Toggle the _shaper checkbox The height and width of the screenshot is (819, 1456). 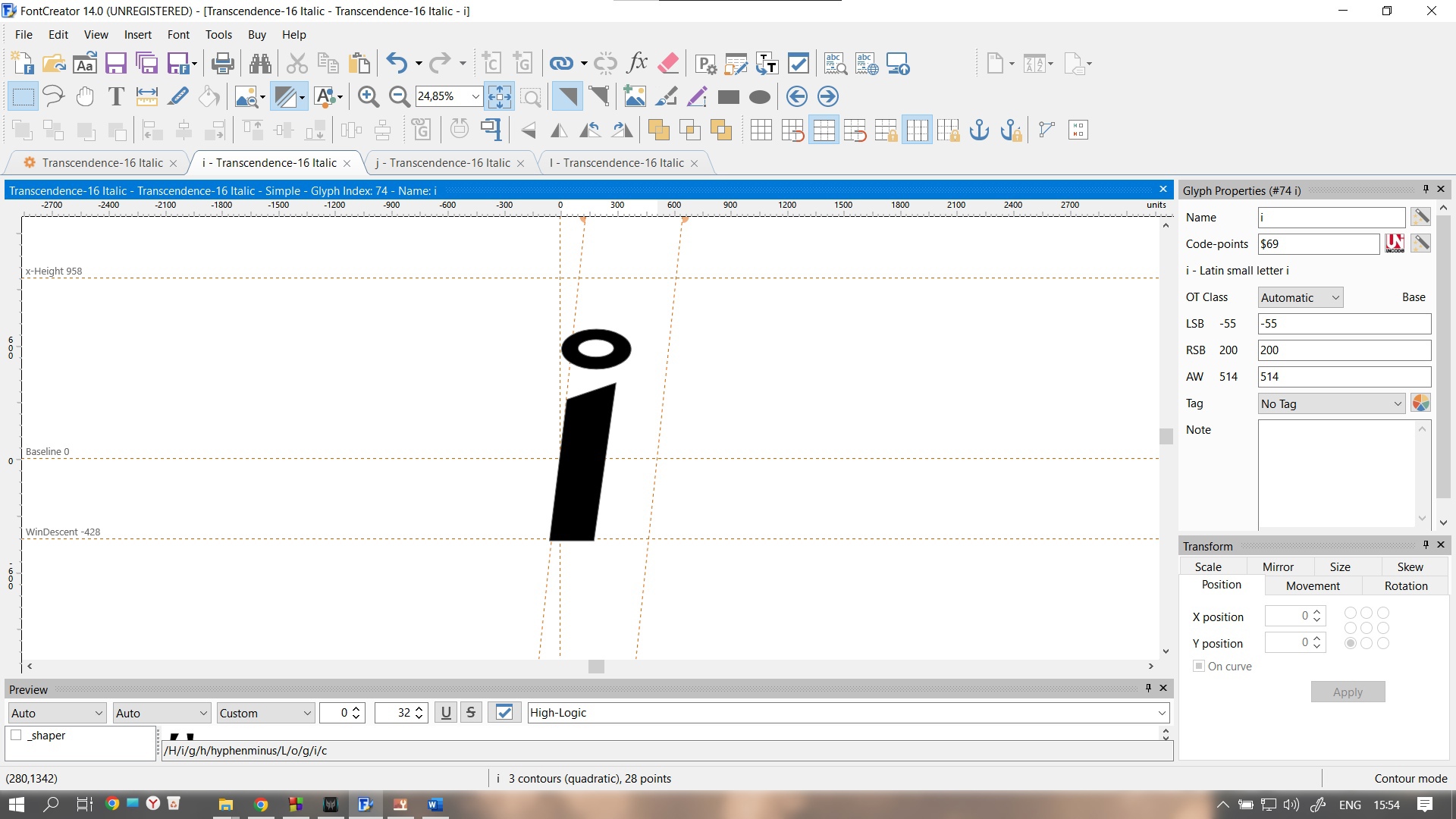point(16,735)
